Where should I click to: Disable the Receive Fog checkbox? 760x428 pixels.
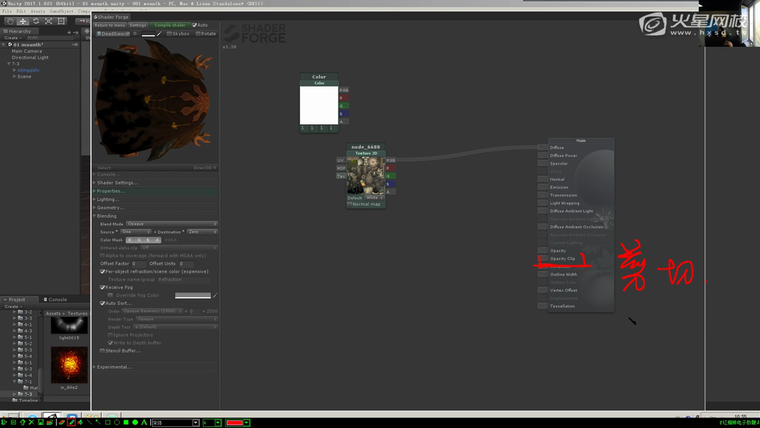tap(103, 287)
